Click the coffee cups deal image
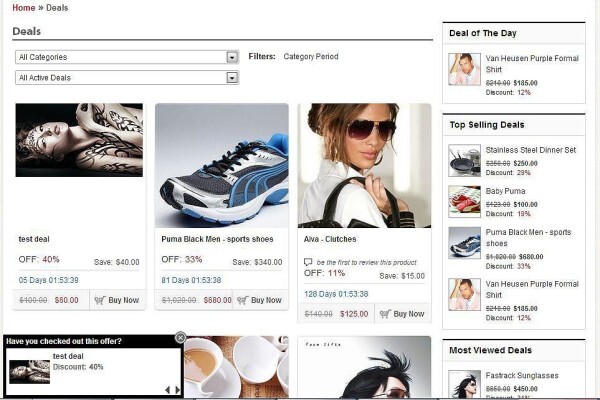Viewport: 600px width, 400px height. tap(236, 367)
